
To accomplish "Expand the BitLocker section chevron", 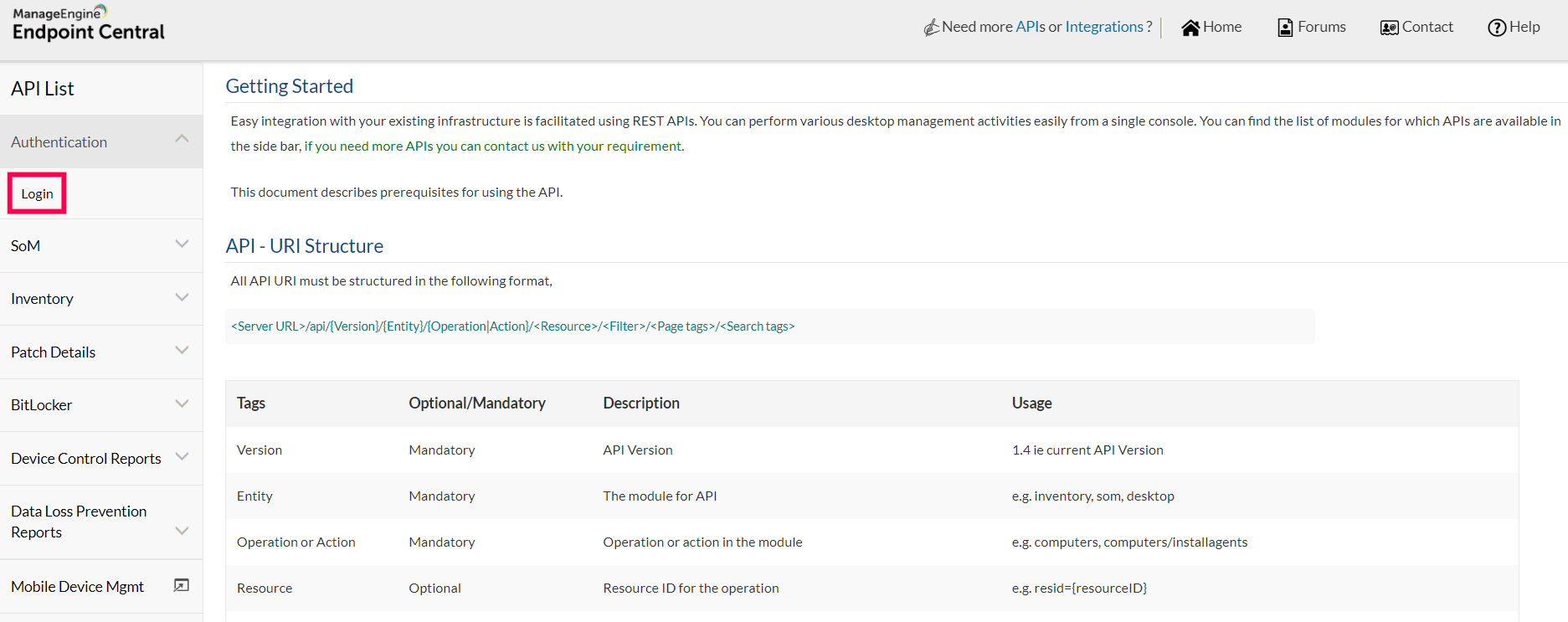I will pos(182,404).
